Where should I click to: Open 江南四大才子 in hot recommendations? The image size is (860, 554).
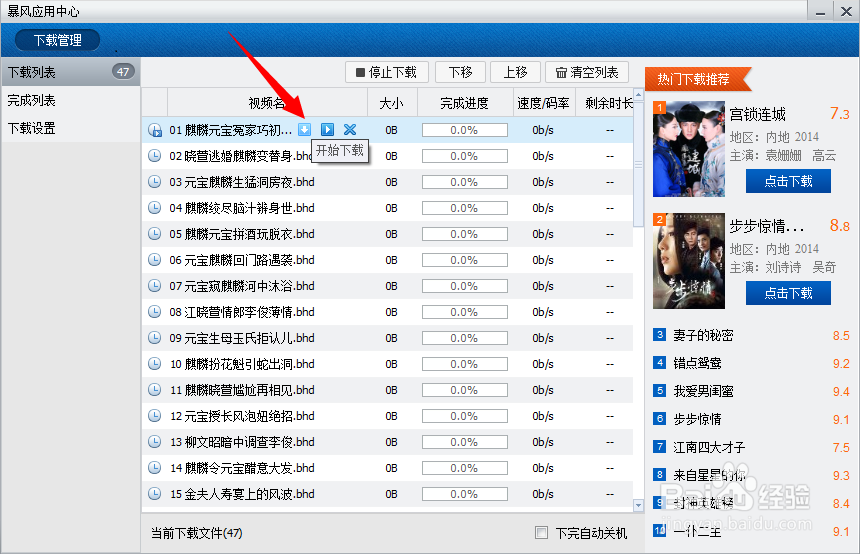[x=709, y=447]
